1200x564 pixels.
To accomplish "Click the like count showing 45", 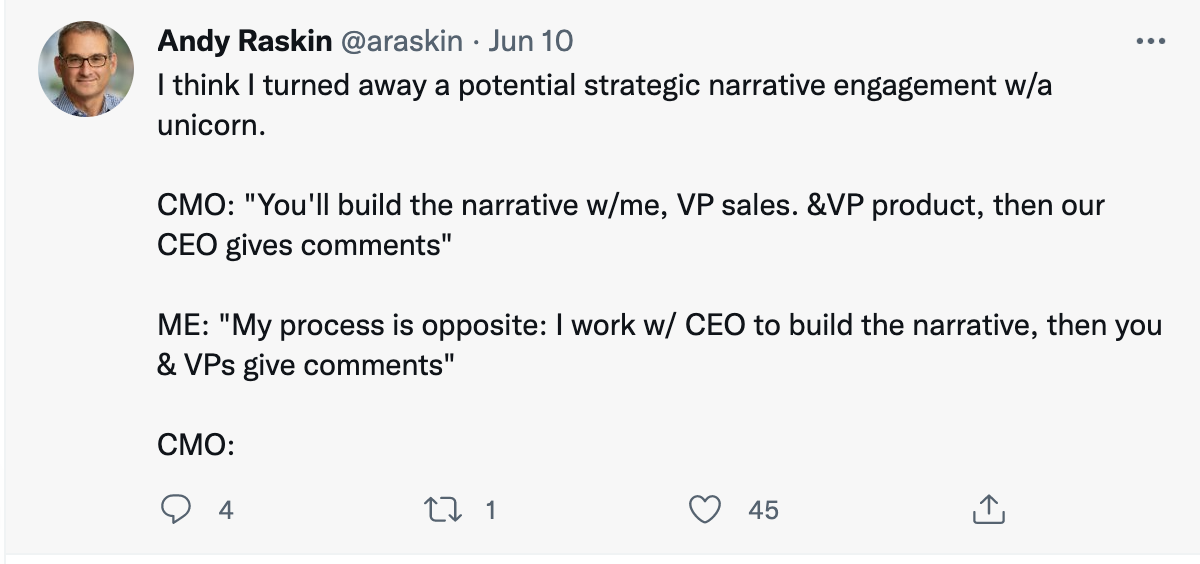I will (x=763, y=510).
